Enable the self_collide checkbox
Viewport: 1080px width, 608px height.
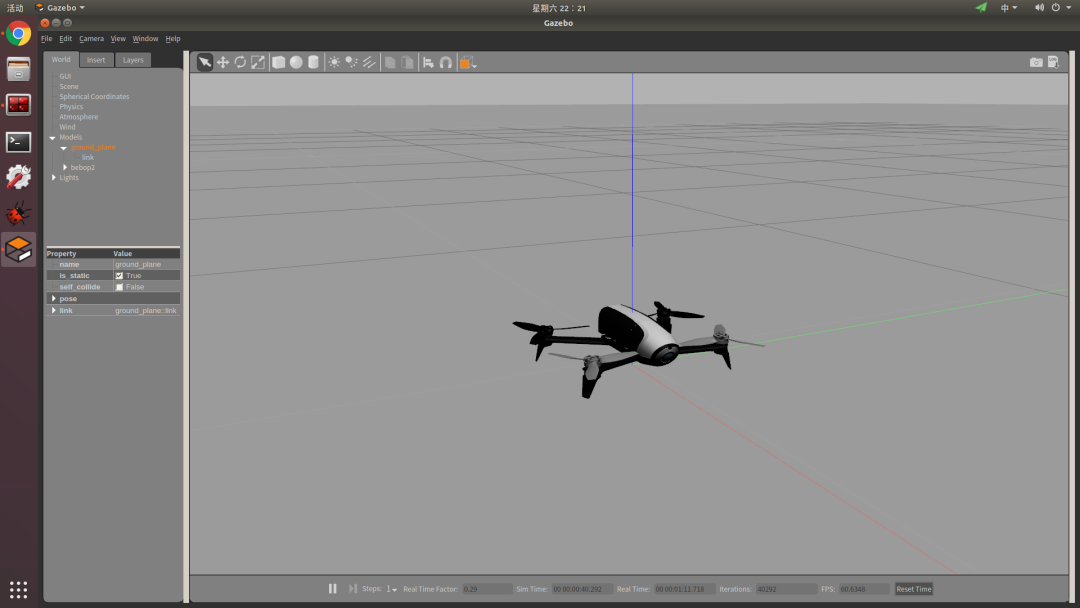coord(119,287)
